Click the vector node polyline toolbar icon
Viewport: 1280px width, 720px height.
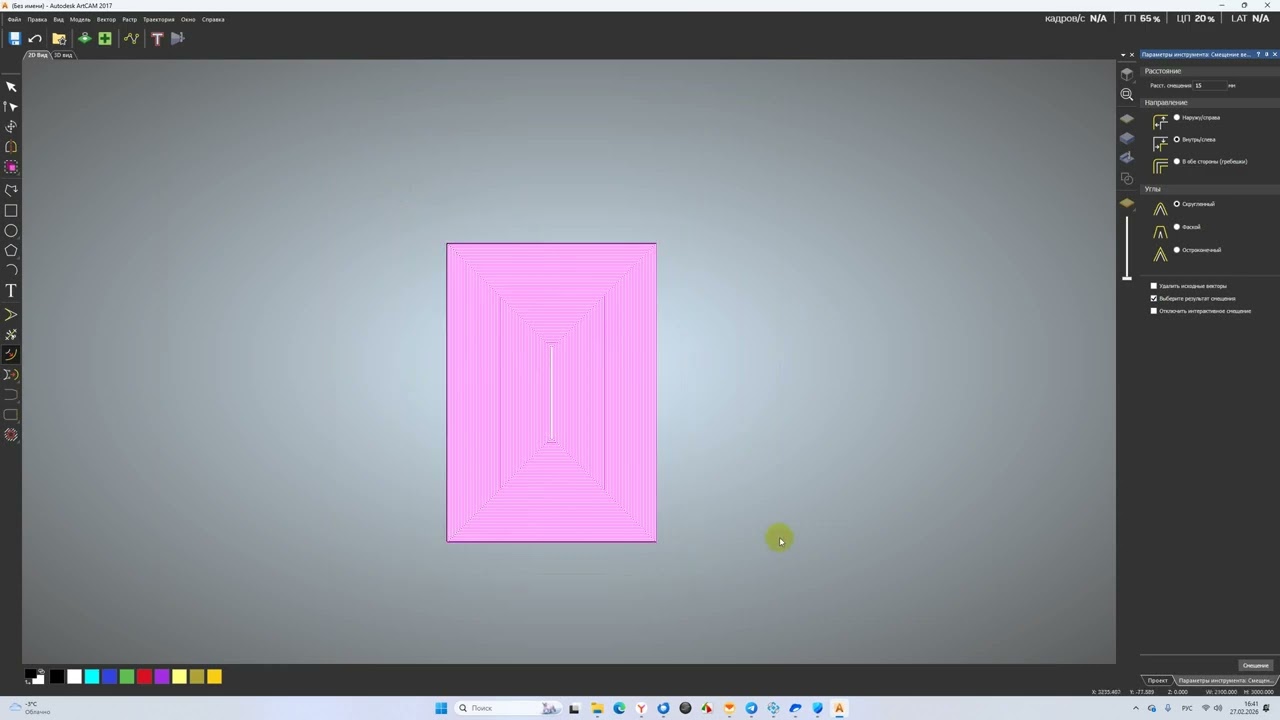tap(131, 38)
